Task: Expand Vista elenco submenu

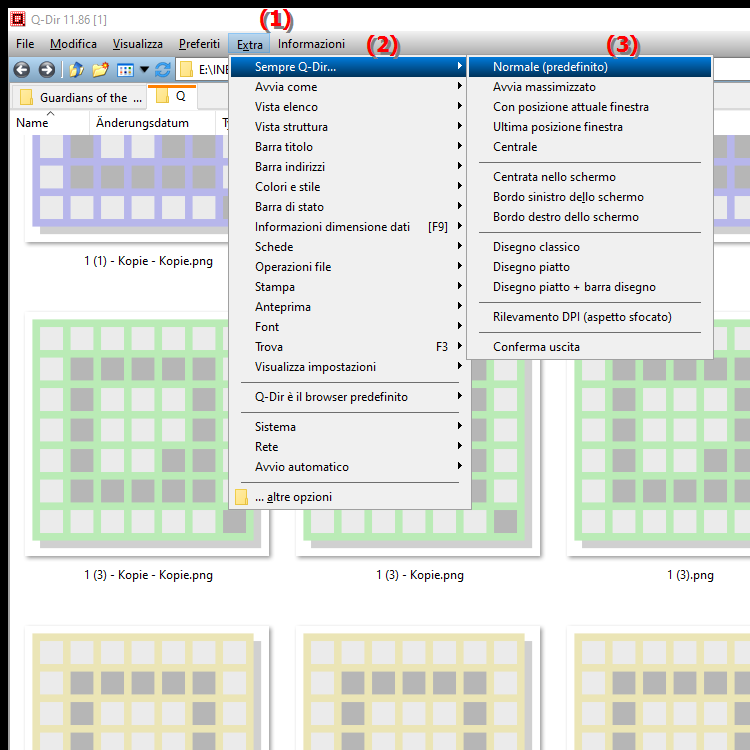Action: [x=350, y=107]
